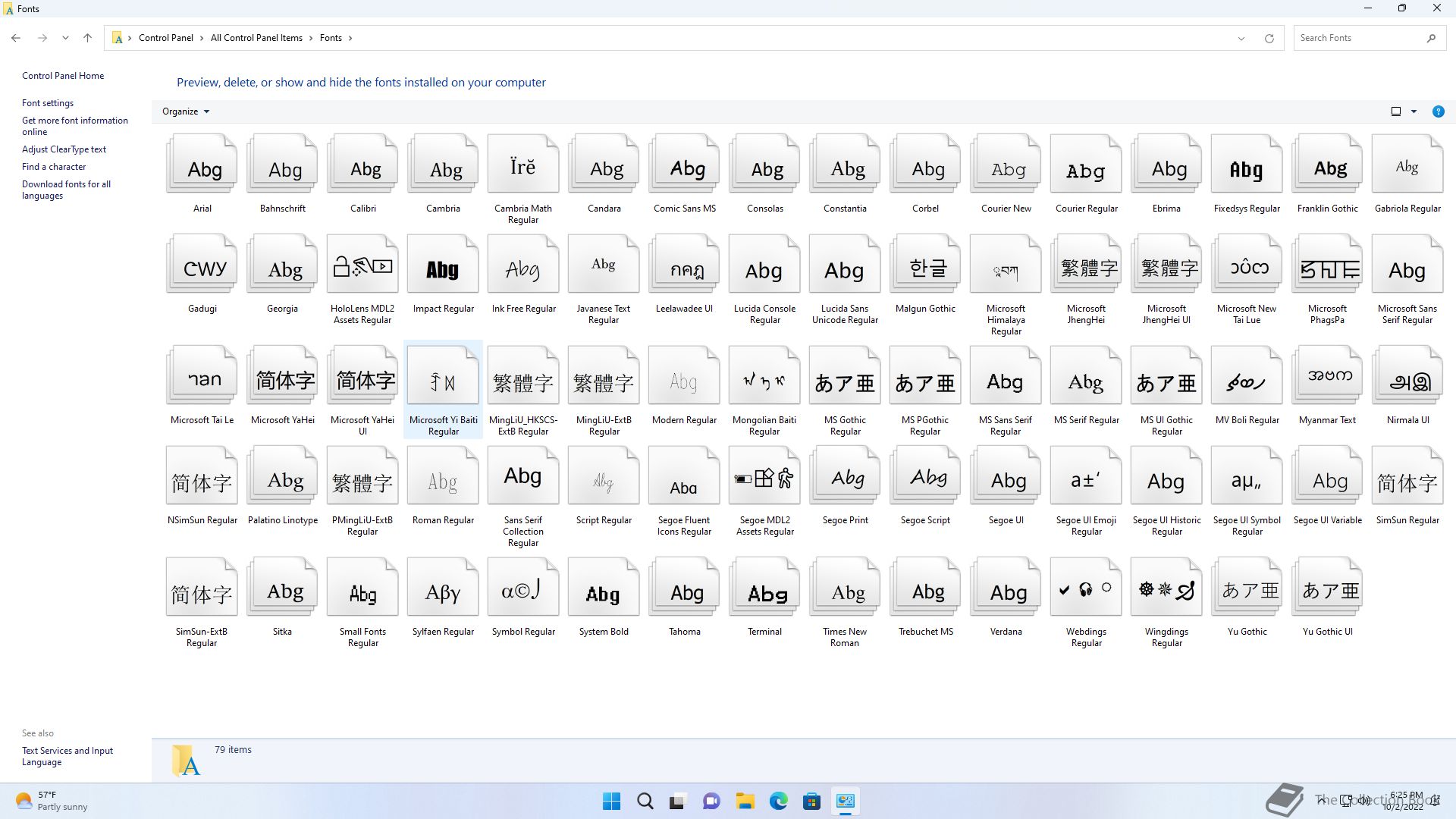
Task: Select the Microsoft YaHei font icon
Action: [x=282, y=375]
